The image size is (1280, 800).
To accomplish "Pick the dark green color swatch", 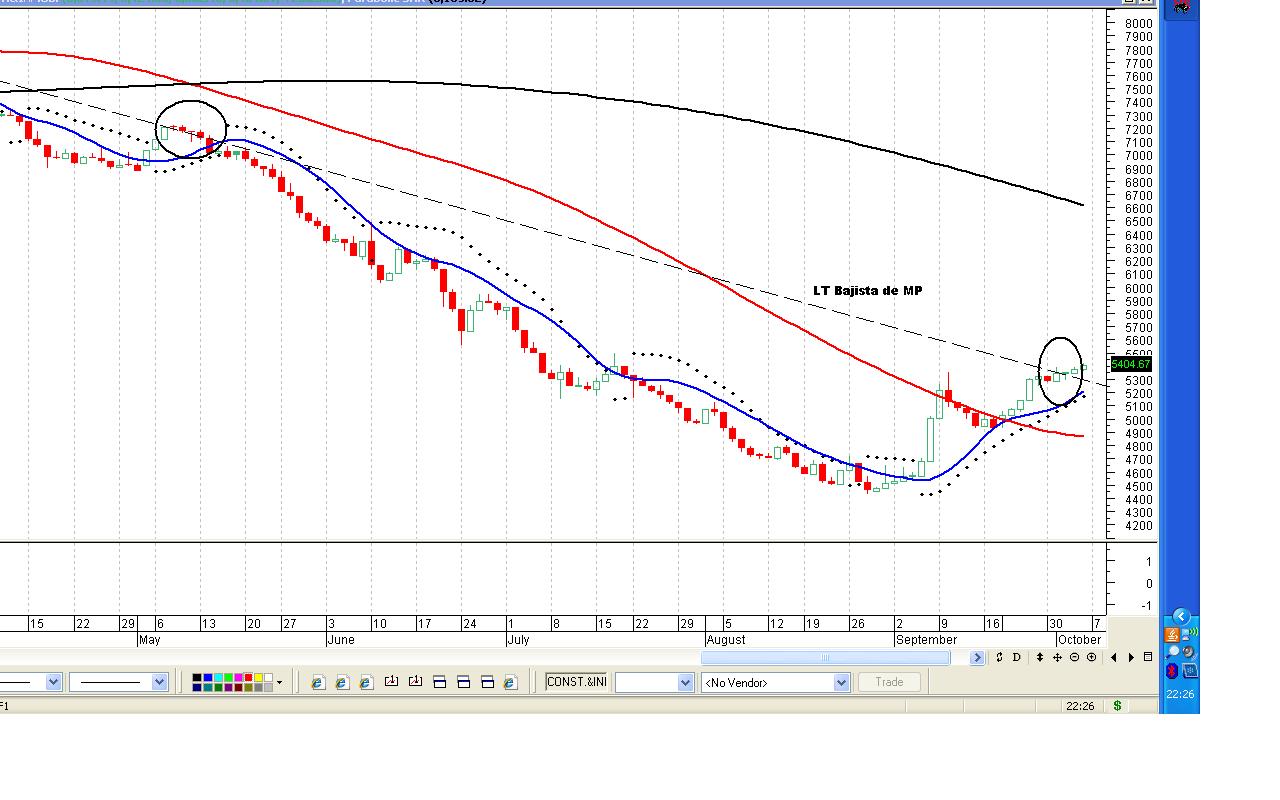I will pos(217,687).
